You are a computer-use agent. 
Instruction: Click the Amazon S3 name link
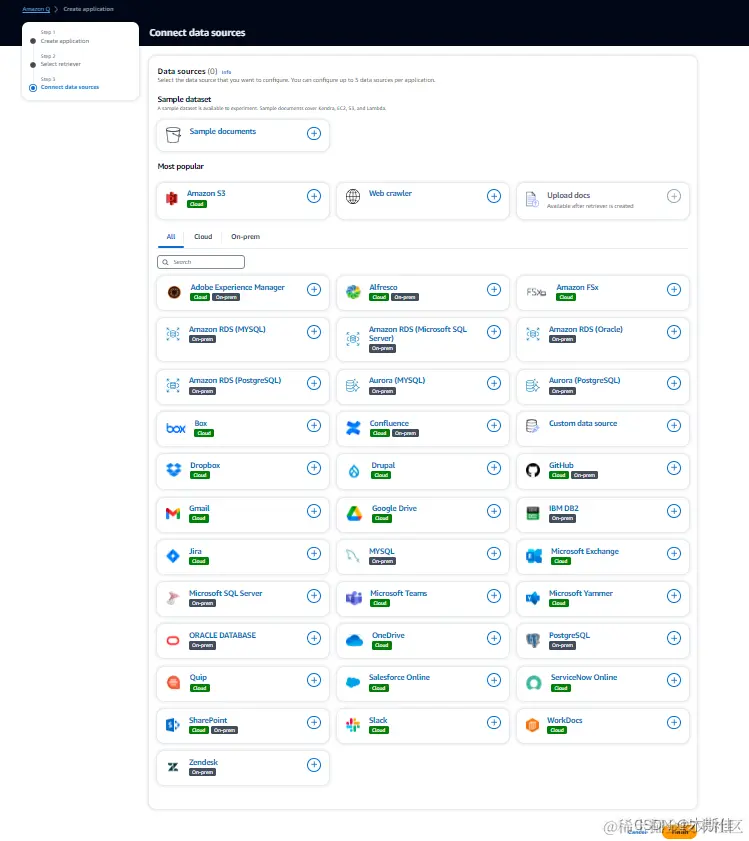pos(206,193)
